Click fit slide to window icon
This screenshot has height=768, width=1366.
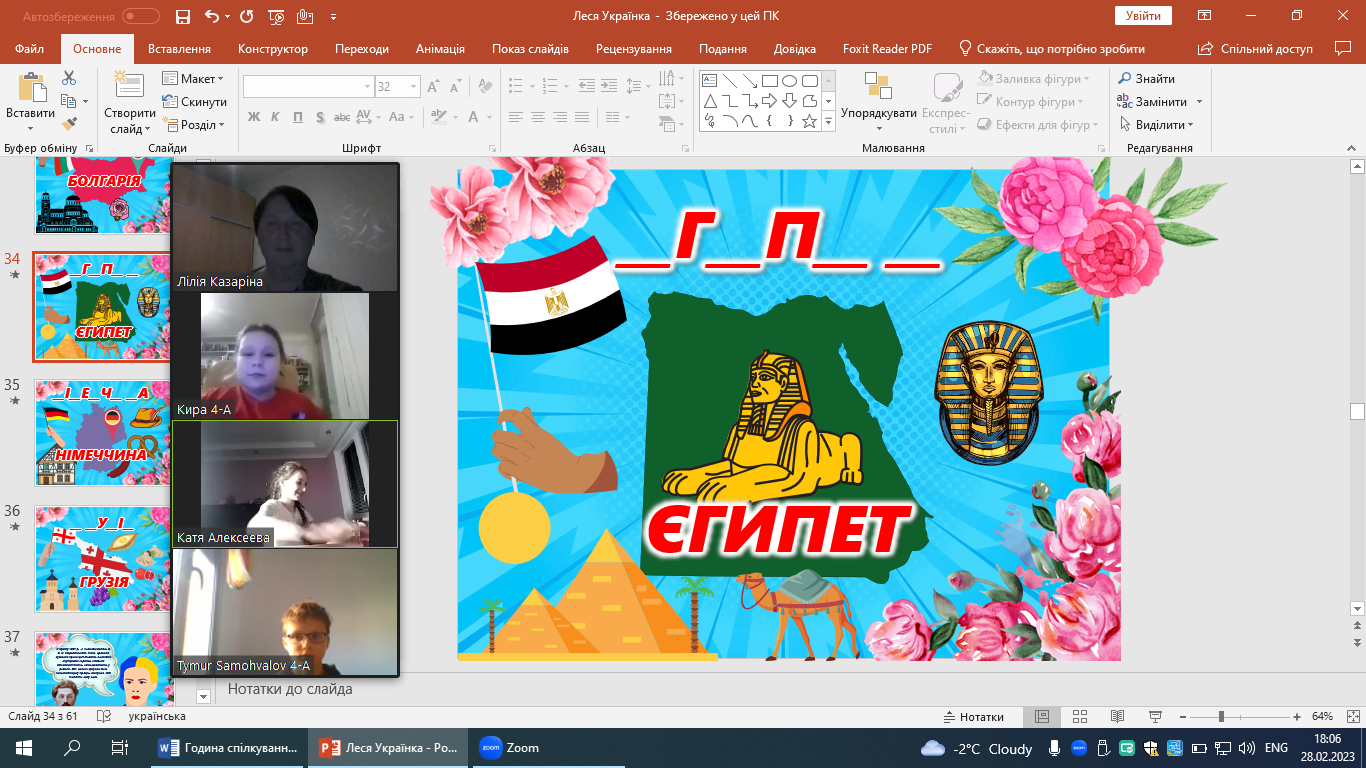pyautogui.click(x=1348, y=717)
